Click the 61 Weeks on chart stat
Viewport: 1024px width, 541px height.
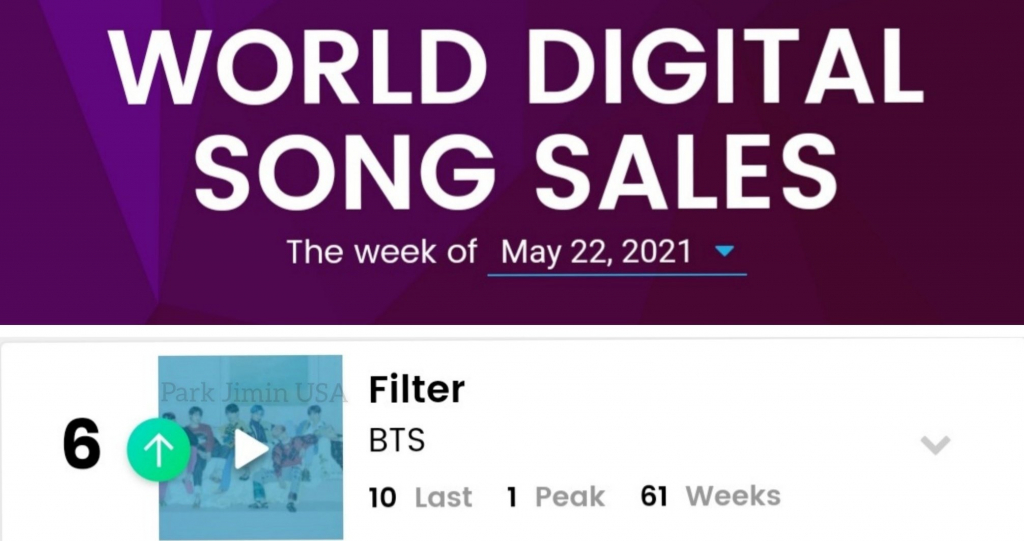coord(711,497)
